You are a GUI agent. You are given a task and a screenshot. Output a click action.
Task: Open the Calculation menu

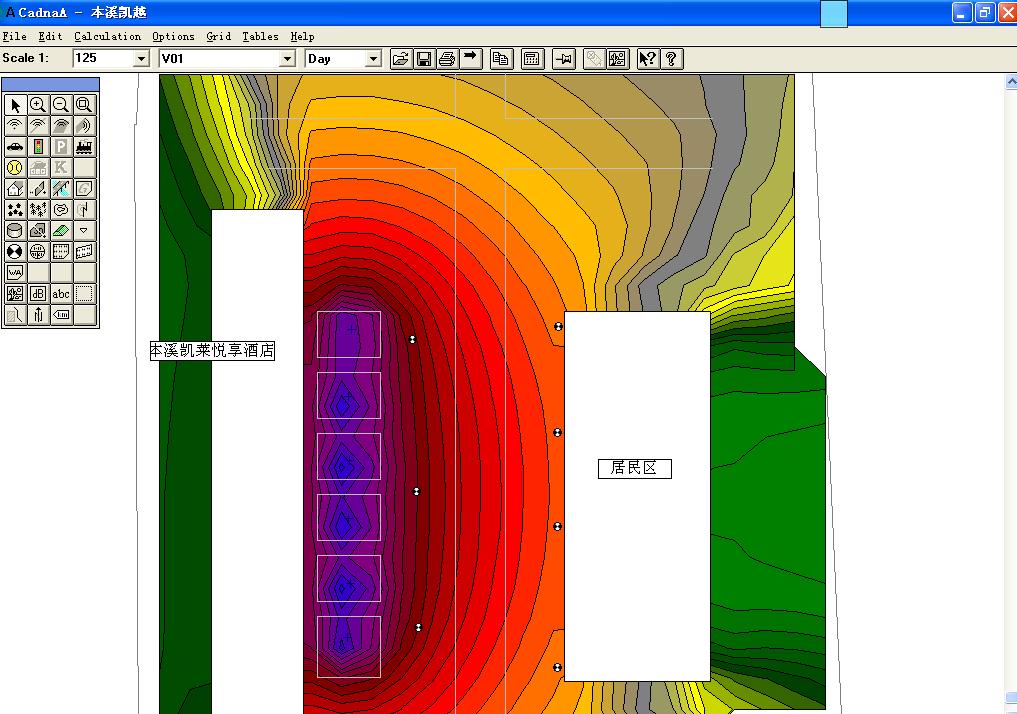click(108, 36)
